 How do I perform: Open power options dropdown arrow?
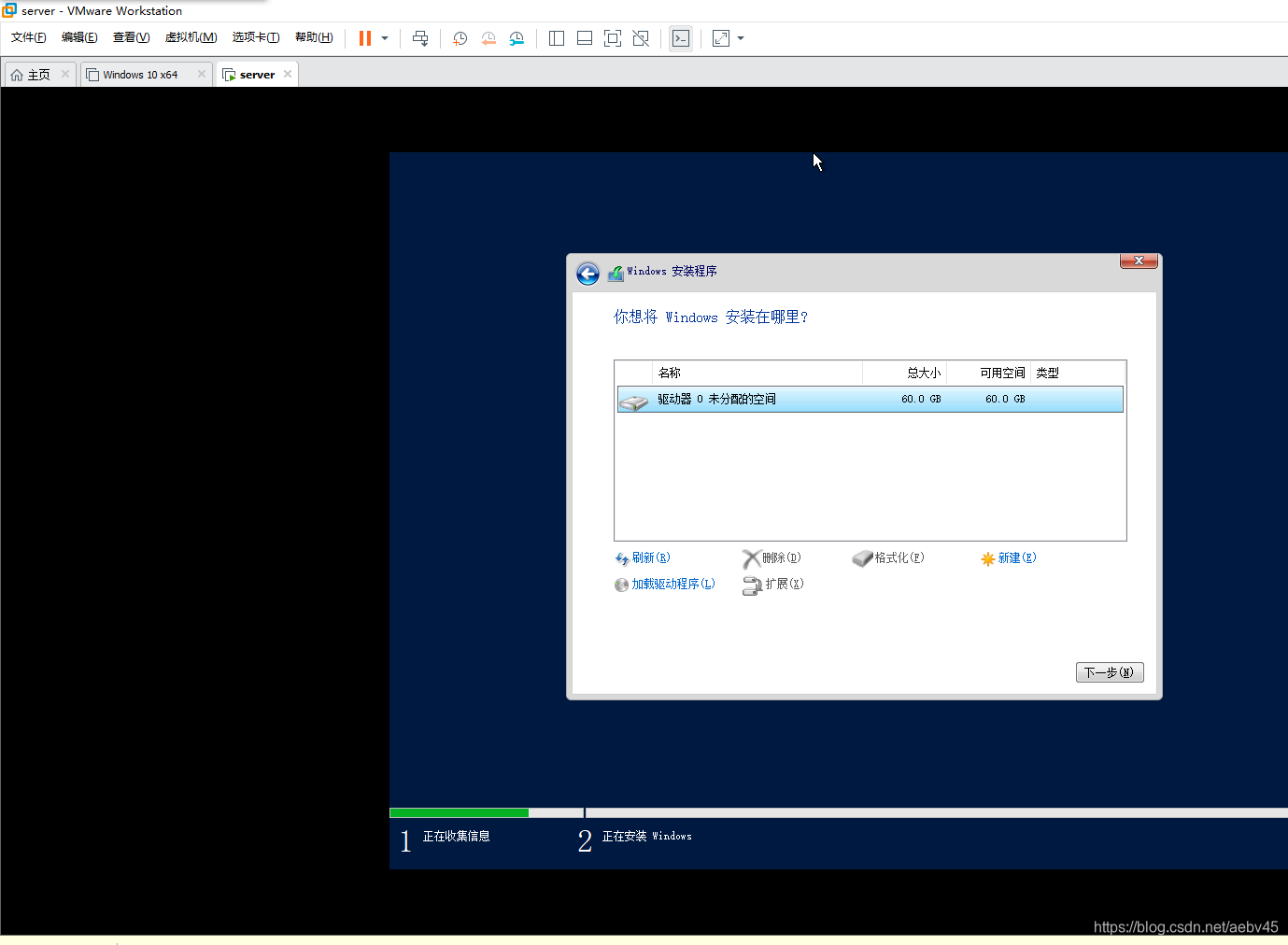[385, 38]
